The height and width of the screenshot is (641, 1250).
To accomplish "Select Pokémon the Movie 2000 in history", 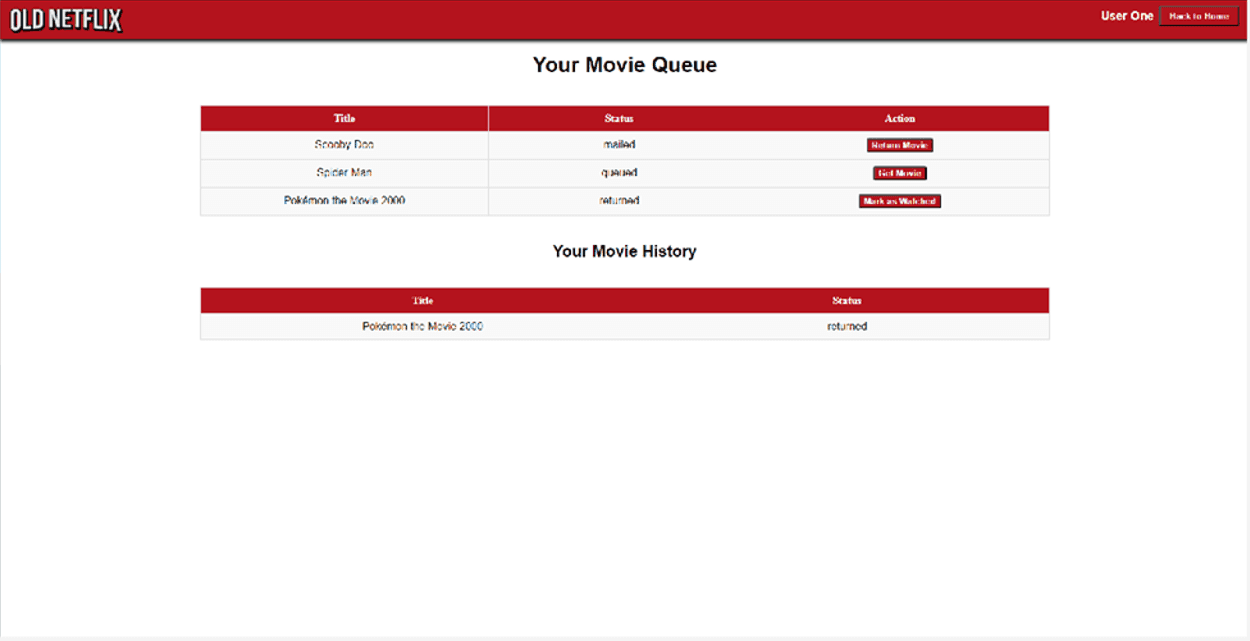I will pyautogui.click(x=423, y=327).
